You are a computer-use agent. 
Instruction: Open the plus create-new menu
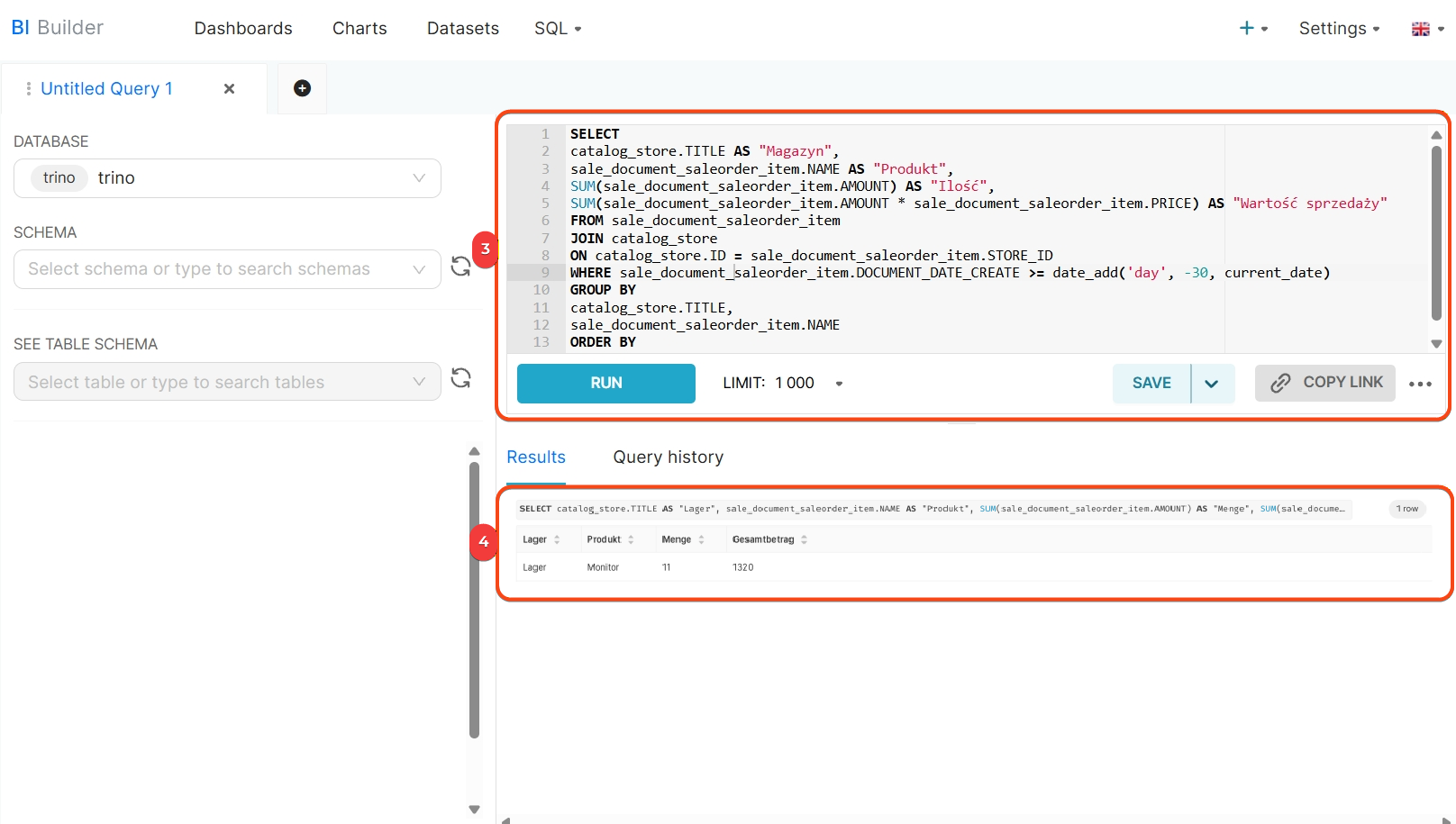pos(1252,29)
